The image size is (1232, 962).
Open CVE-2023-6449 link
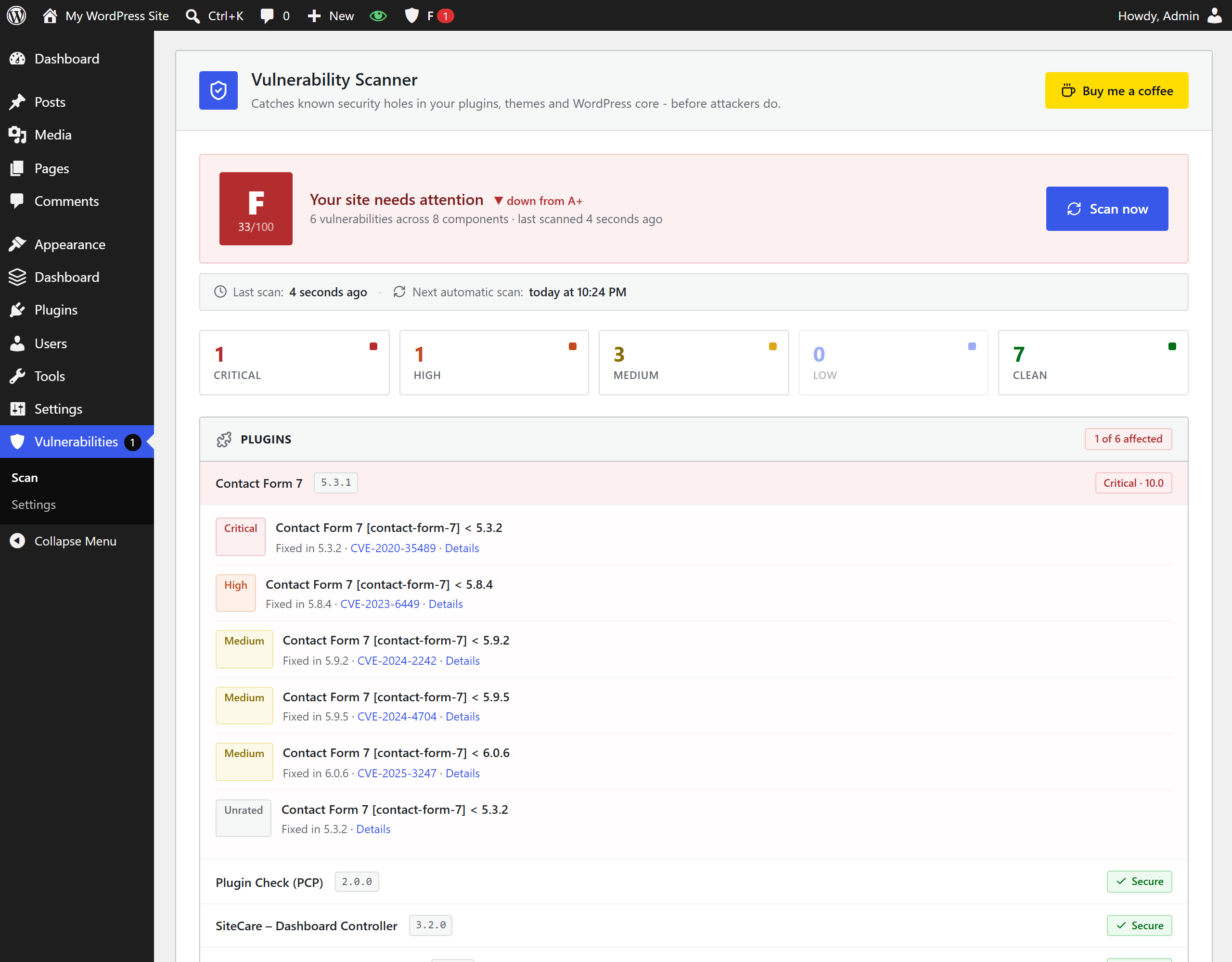(x=380, y=604)
